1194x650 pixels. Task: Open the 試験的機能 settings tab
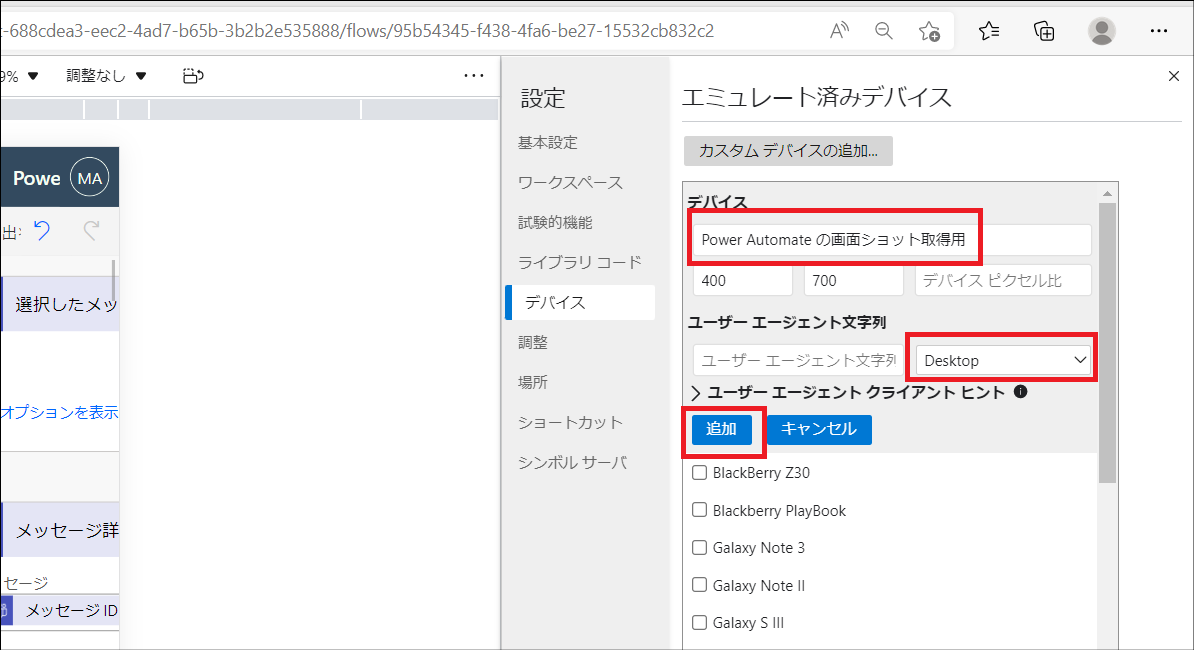point(555,222)
